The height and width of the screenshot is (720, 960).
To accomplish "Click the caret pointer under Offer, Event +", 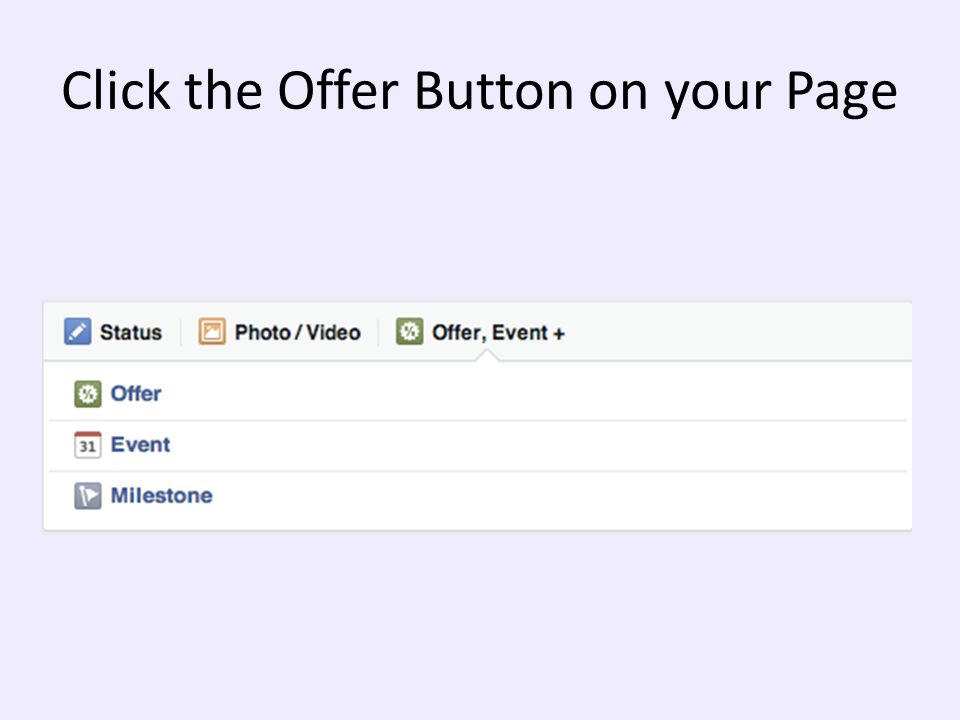I will coord(487,355).
